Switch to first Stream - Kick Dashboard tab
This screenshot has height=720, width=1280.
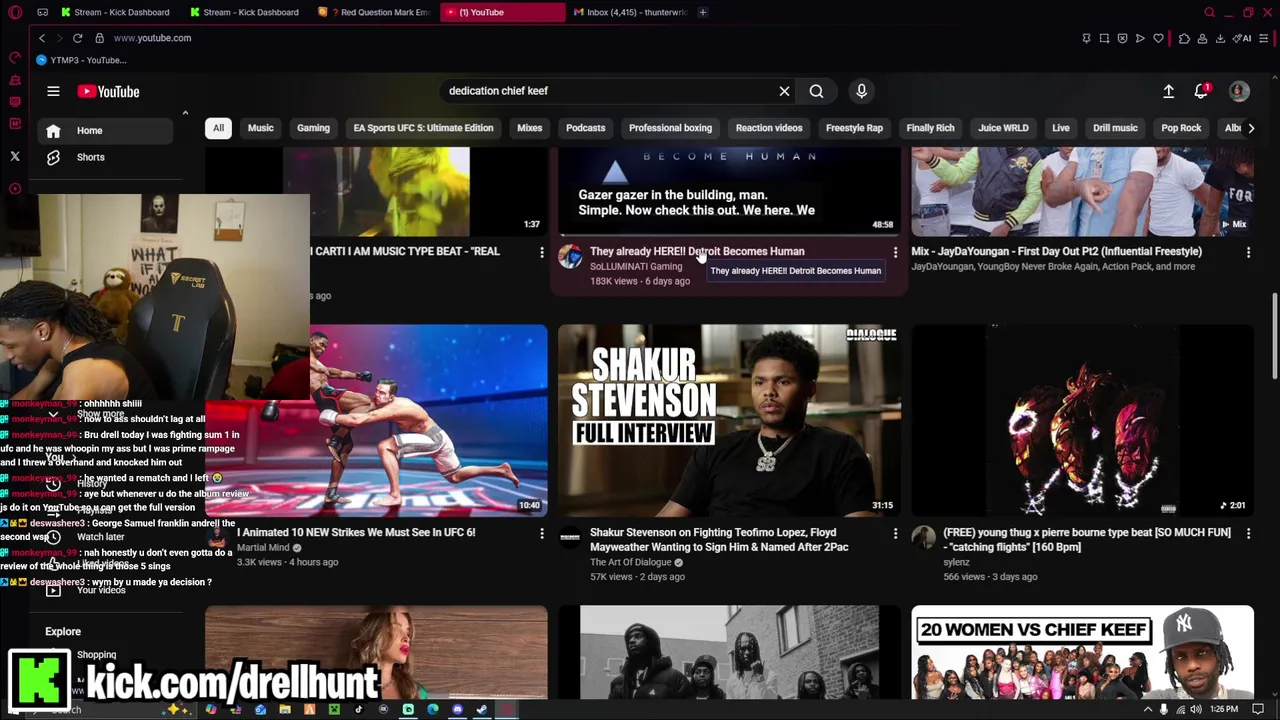[x=115, y=12]
